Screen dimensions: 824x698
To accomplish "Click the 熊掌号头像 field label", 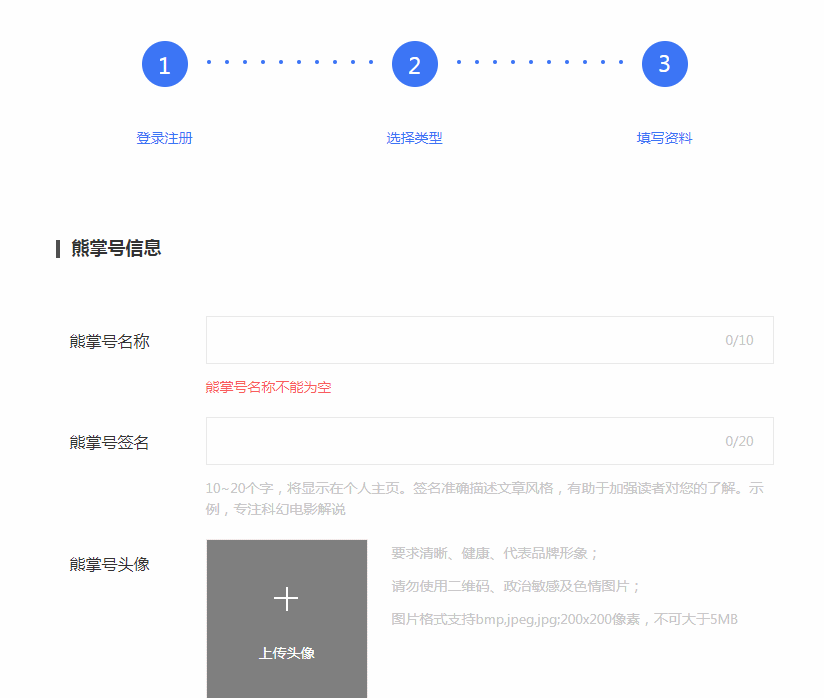I will coord(110,564).
